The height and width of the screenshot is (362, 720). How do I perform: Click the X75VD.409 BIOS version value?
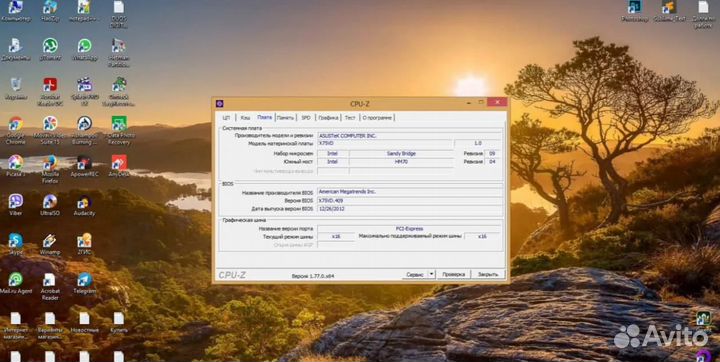tap(410, 201)
